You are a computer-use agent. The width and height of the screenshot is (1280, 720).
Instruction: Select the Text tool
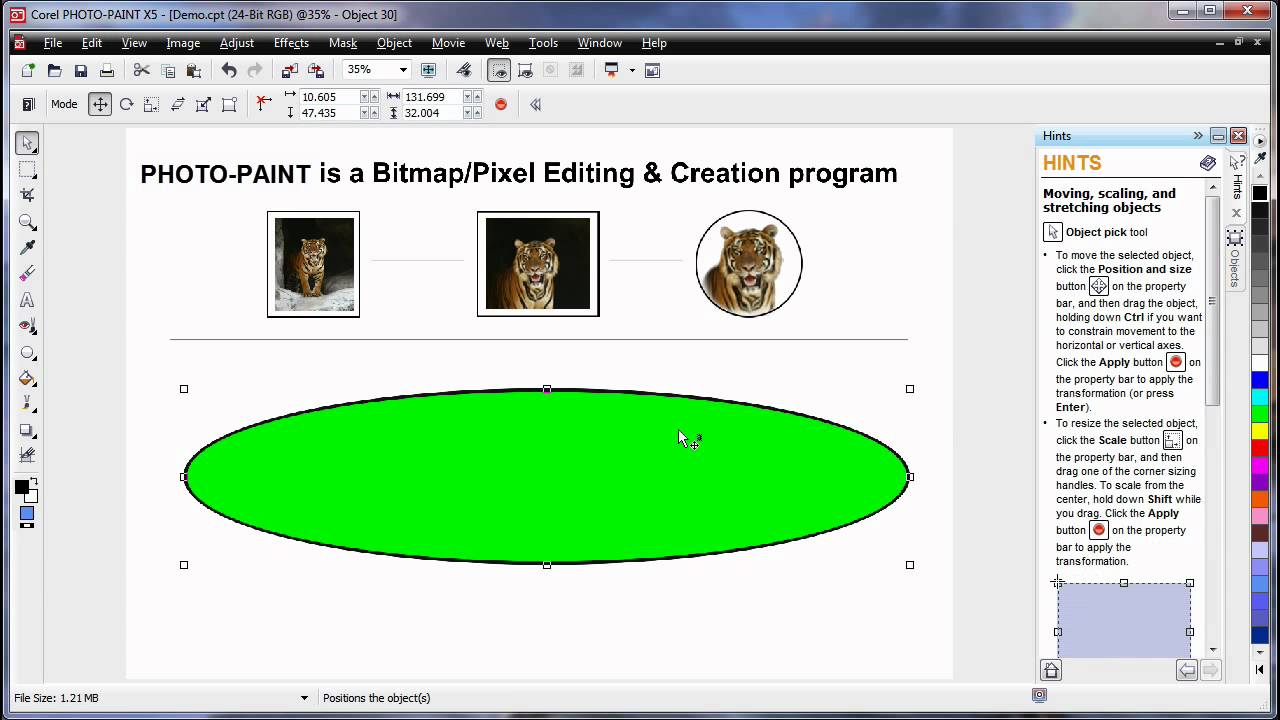pyautogui.click(x=28, y=300)
